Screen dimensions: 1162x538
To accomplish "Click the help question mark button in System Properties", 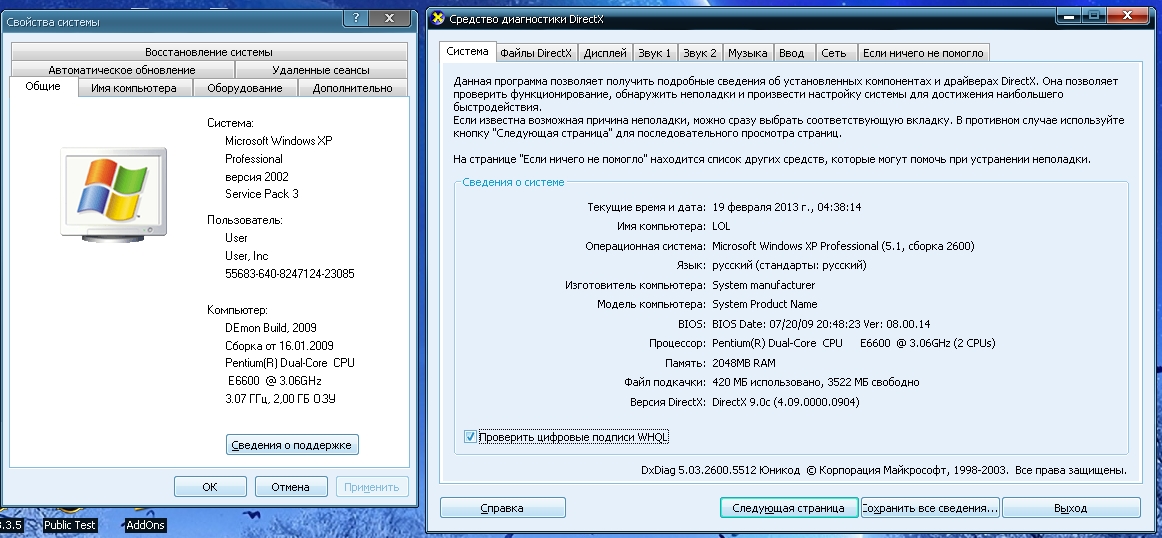I will tap(356, 19).
